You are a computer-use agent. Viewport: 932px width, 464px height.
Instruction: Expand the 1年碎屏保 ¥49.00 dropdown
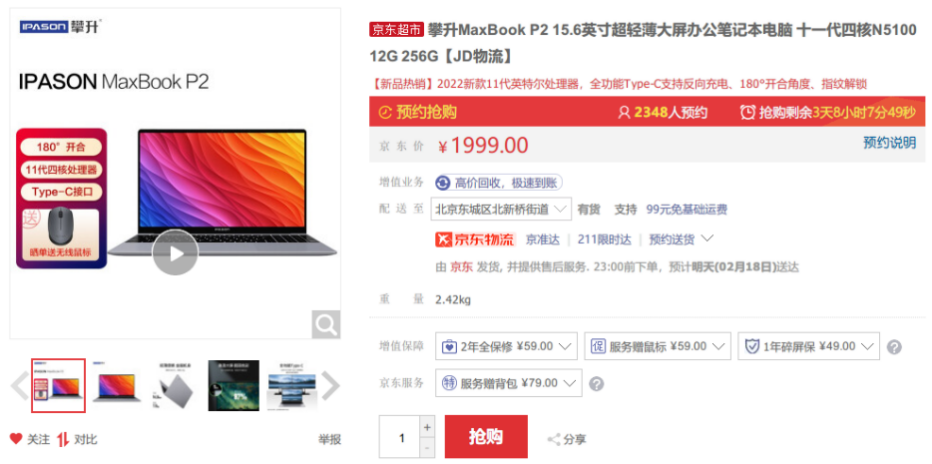[x=809, y=346]
